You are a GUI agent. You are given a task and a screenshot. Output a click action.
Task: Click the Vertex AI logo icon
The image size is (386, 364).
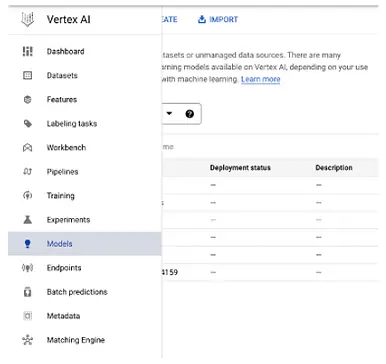(x=27, y=19)
